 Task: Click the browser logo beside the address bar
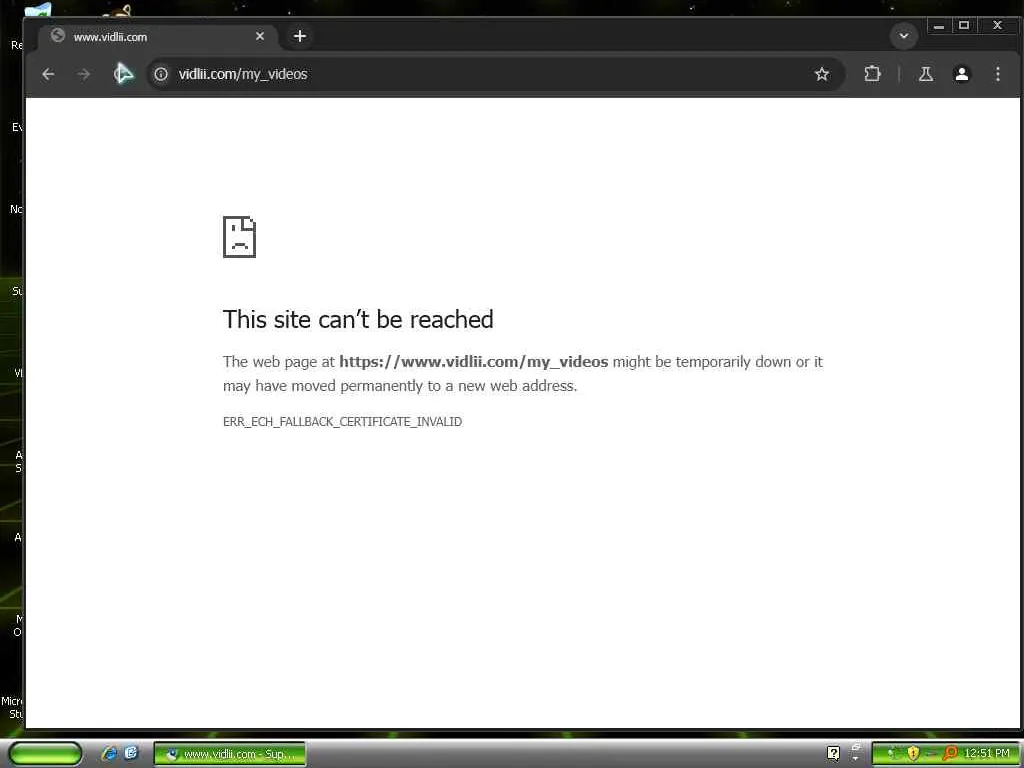[x=123, y=74]
